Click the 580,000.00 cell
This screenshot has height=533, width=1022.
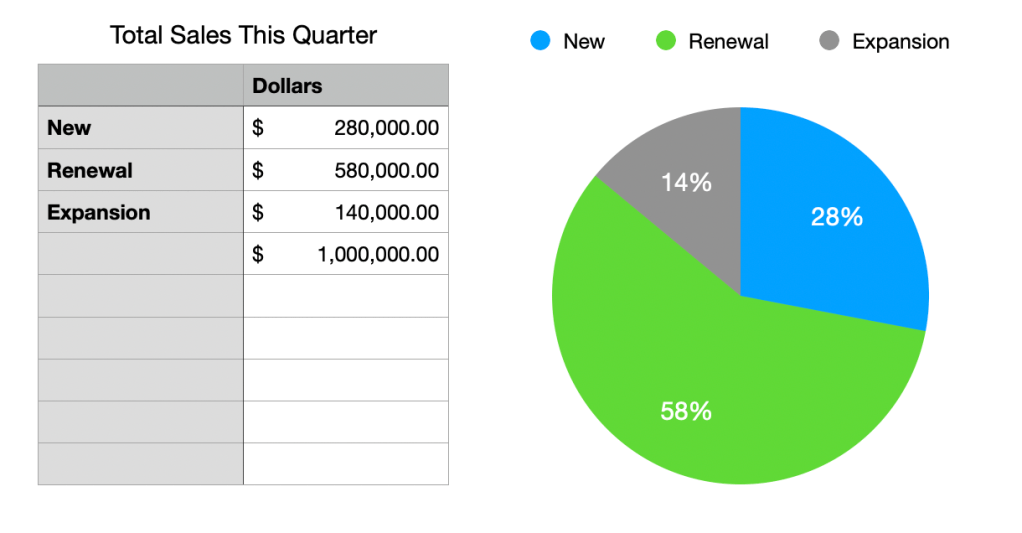click(346, 170)
